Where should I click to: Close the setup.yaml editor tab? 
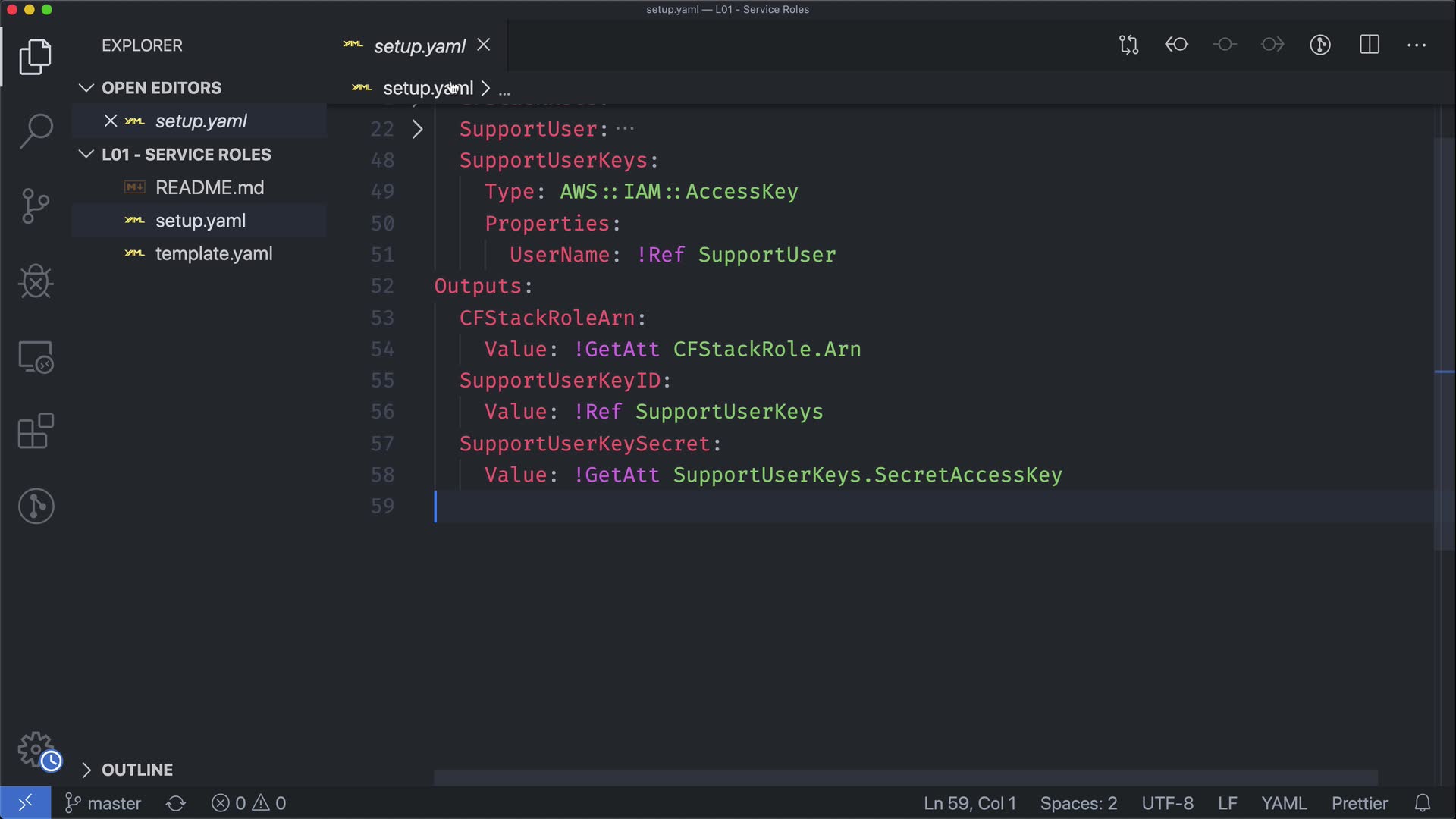(483, 45)
